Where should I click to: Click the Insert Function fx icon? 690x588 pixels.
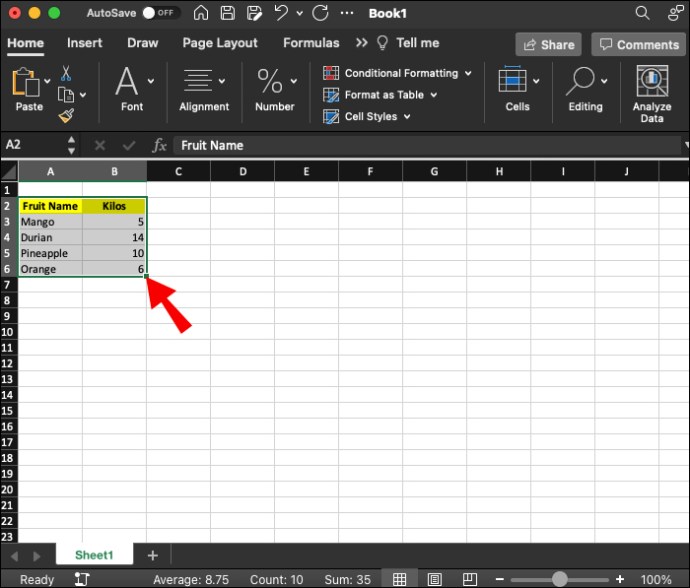159,145
